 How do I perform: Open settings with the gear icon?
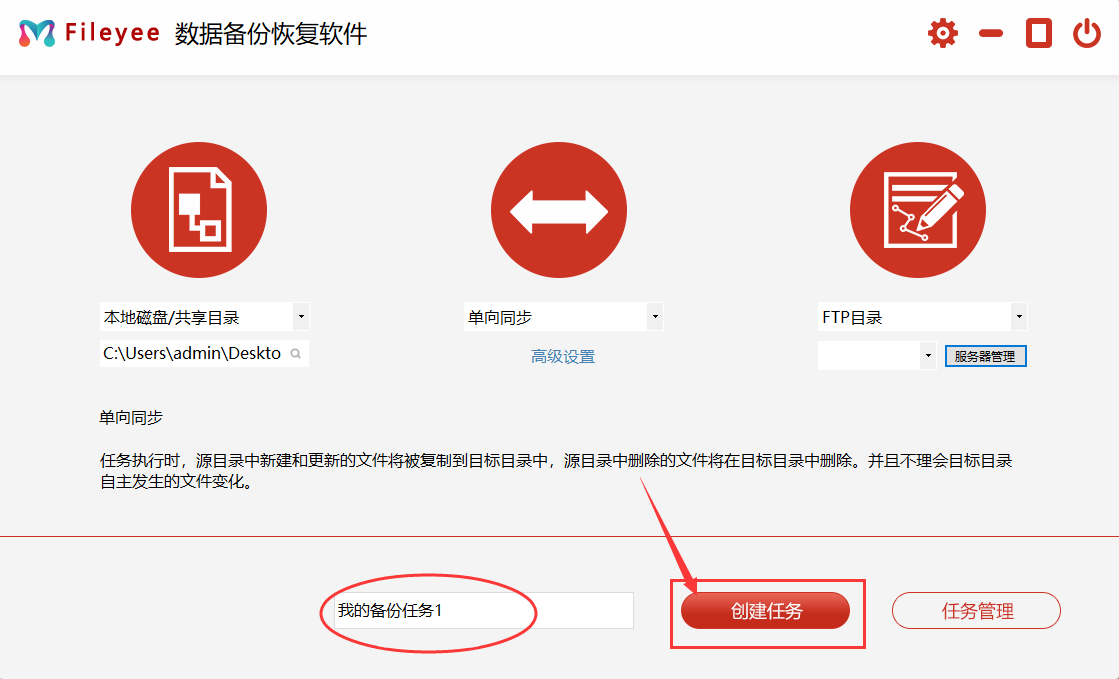tap(942, 34)
